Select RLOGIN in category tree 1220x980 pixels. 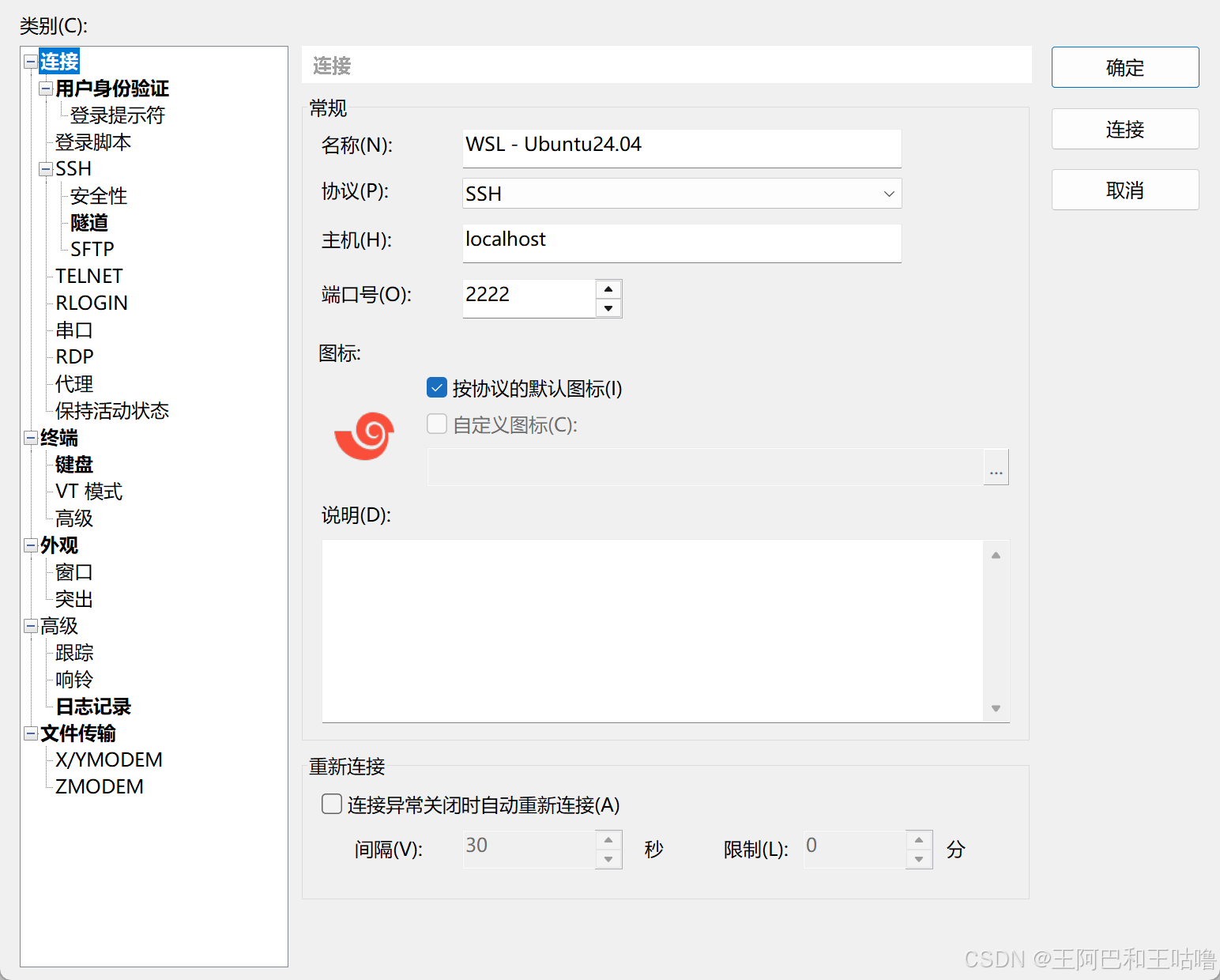(x=92, y=303)
